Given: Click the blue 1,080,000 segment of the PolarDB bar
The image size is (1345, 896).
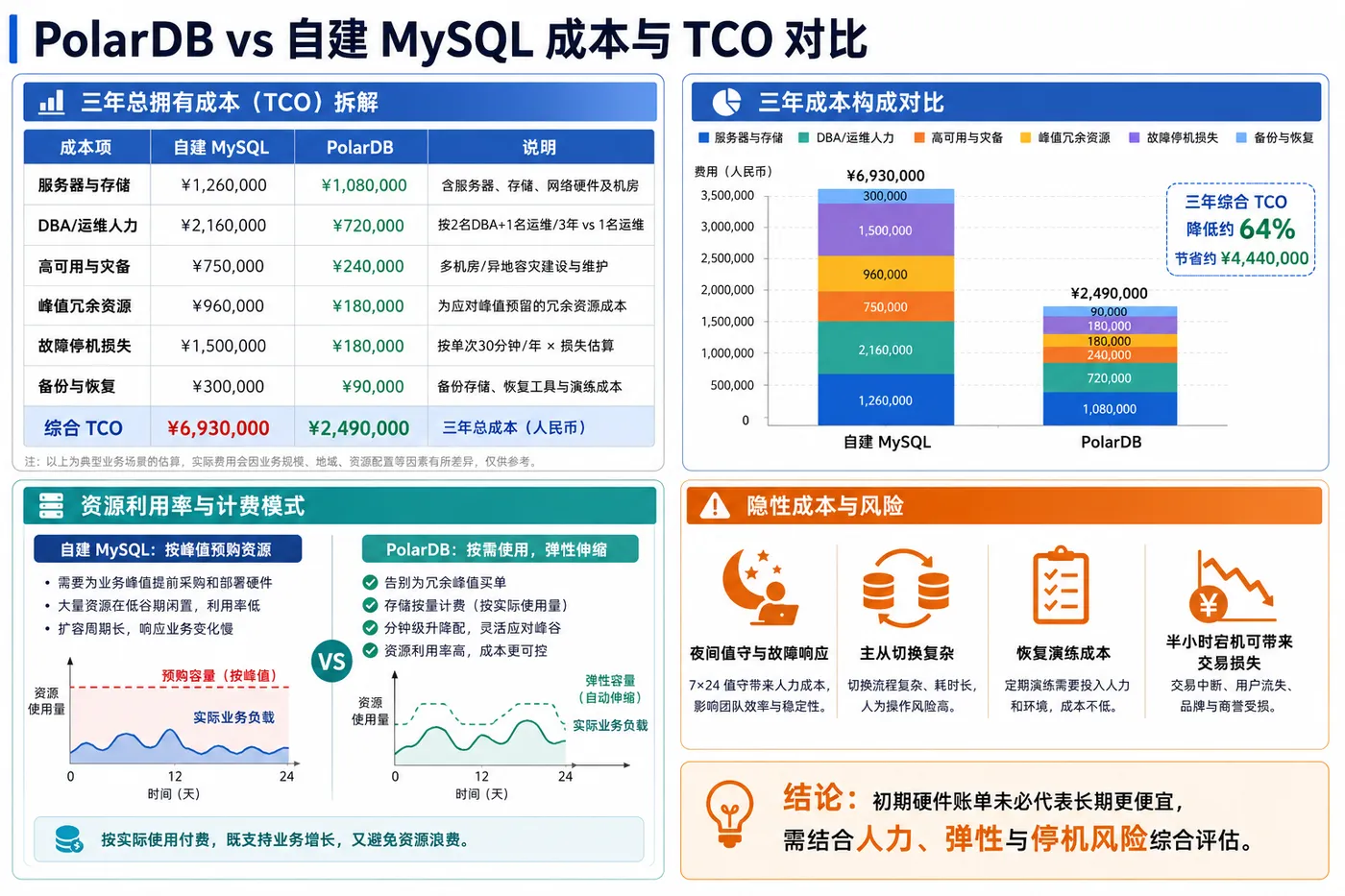Looking at the screenshot, I should point(1110,409).
